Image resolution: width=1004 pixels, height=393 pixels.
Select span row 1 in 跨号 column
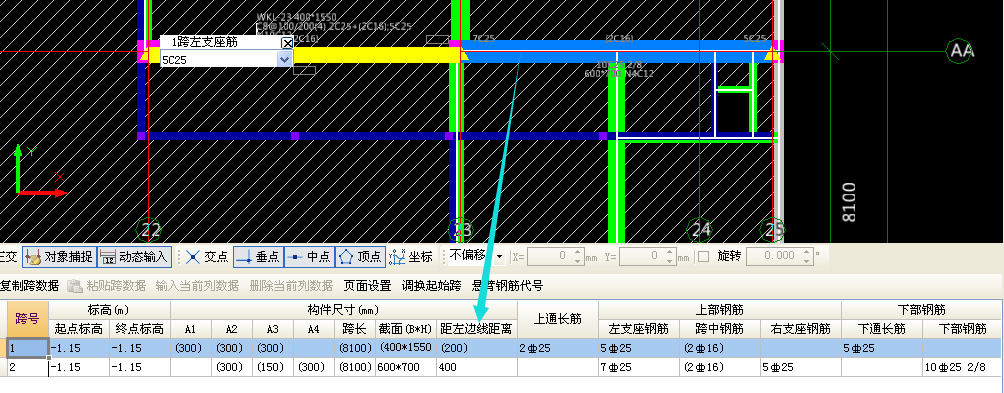[x=28, y=348]
